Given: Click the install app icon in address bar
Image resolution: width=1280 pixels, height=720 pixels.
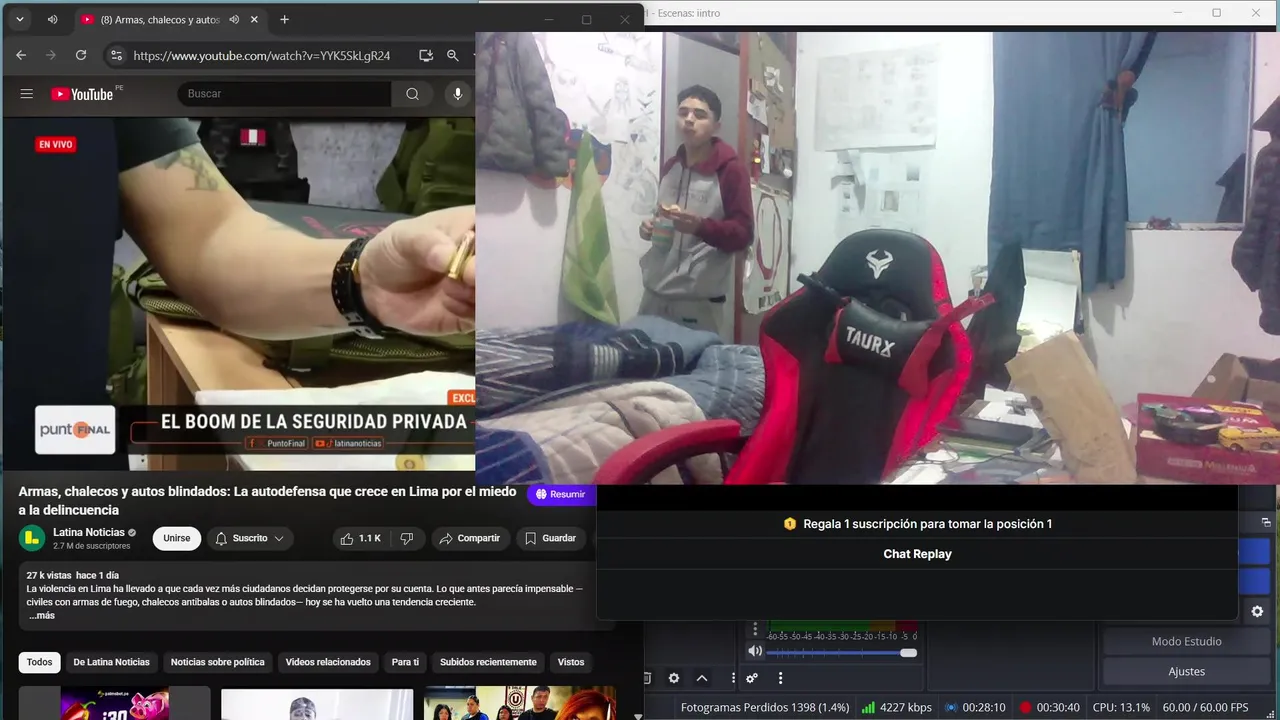Looking at the screenshot, I should click(x=426, y=56).
